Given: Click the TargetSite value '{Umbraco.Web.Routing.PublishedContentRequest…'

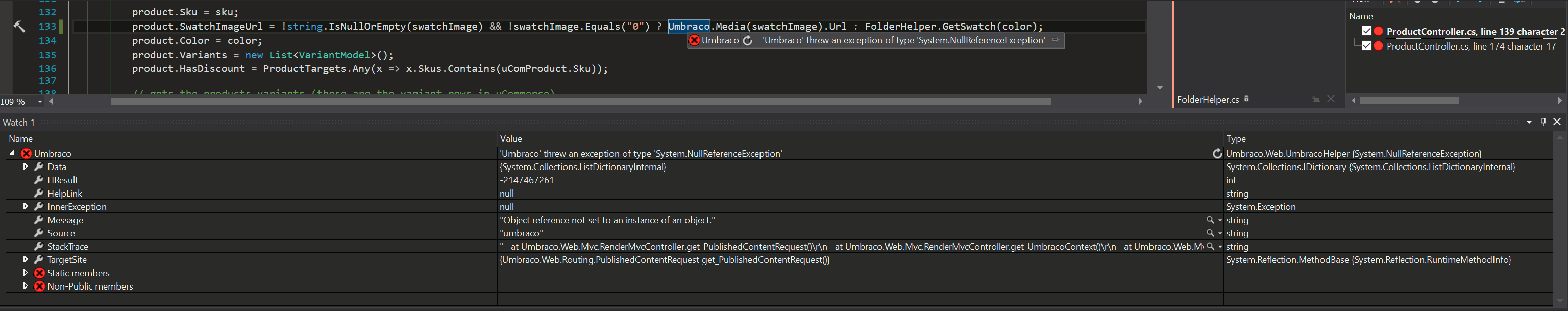Looking at the screenshot, I should (x=665, y=260).
